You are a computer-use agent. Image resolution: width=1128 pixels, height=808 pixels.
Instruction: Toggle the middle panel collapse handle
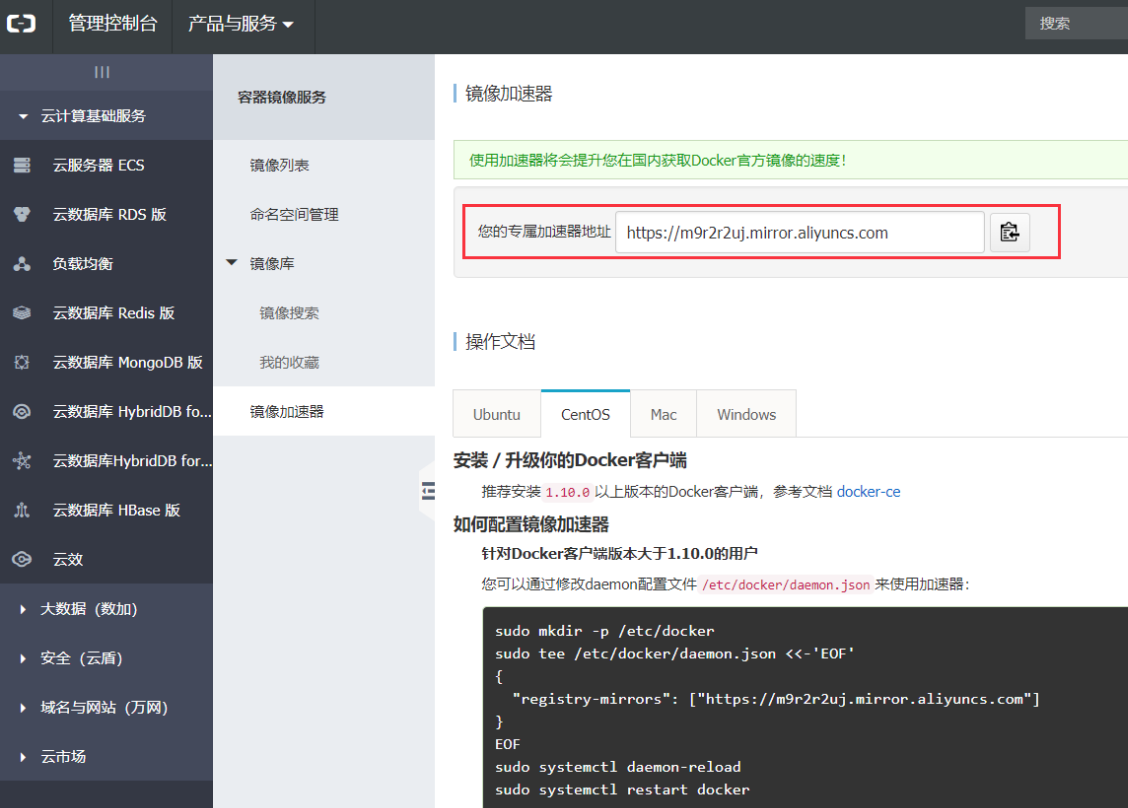click(428, 491)
